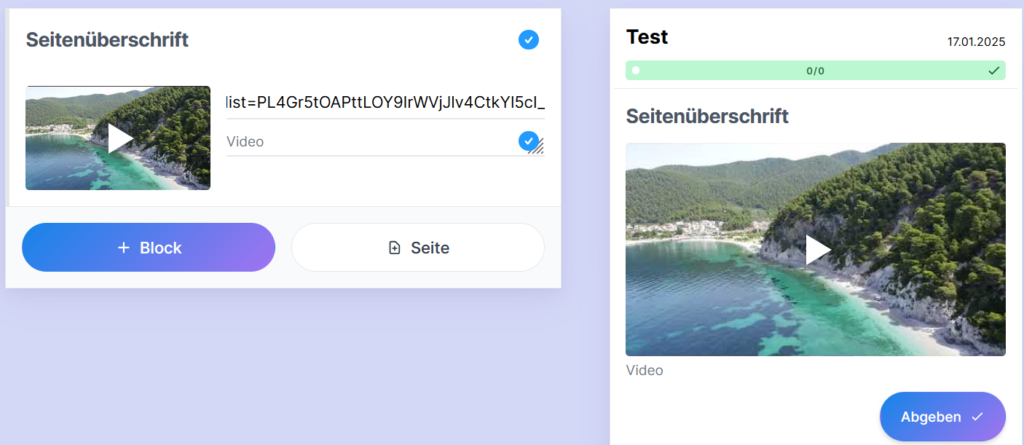
Task: Focus the video URL input field
Action: click(385, 101)
